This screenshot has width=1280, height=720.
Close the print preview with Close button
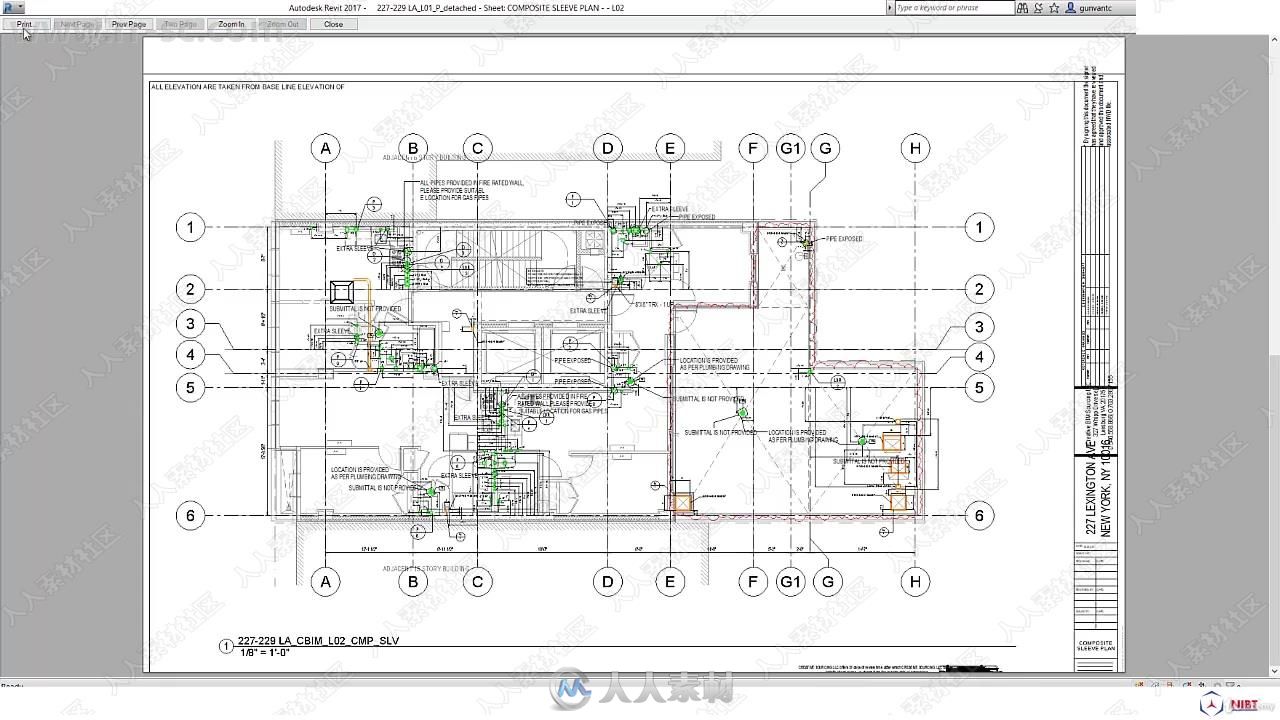pos(334,24)
